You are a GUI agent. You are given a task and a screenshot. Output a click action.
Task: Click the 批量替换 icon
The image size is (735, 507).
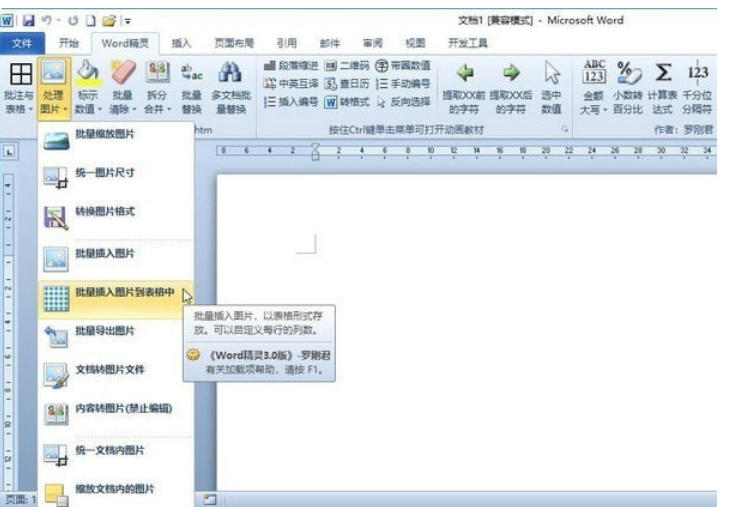point(192,75)
